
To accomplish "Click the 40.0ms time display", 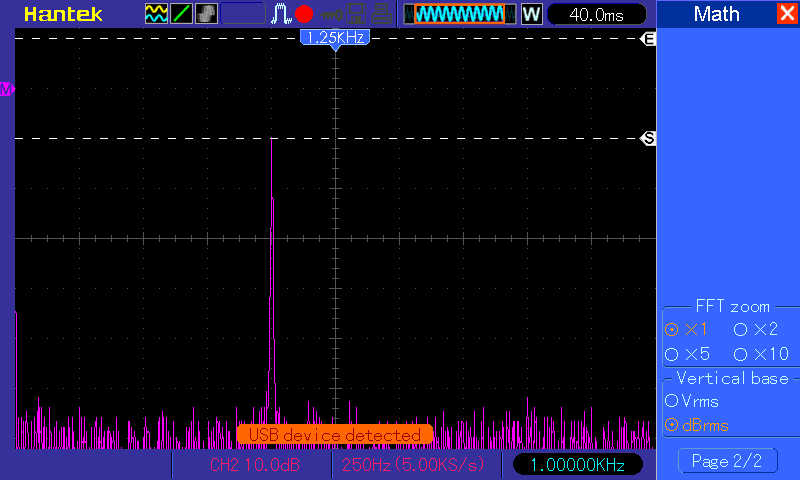I will 596,14.
